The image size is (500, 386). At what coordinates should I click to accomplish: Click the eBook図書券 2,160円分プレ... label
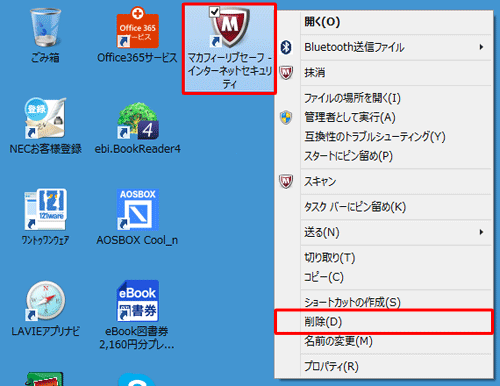click(x=137, y=337)
